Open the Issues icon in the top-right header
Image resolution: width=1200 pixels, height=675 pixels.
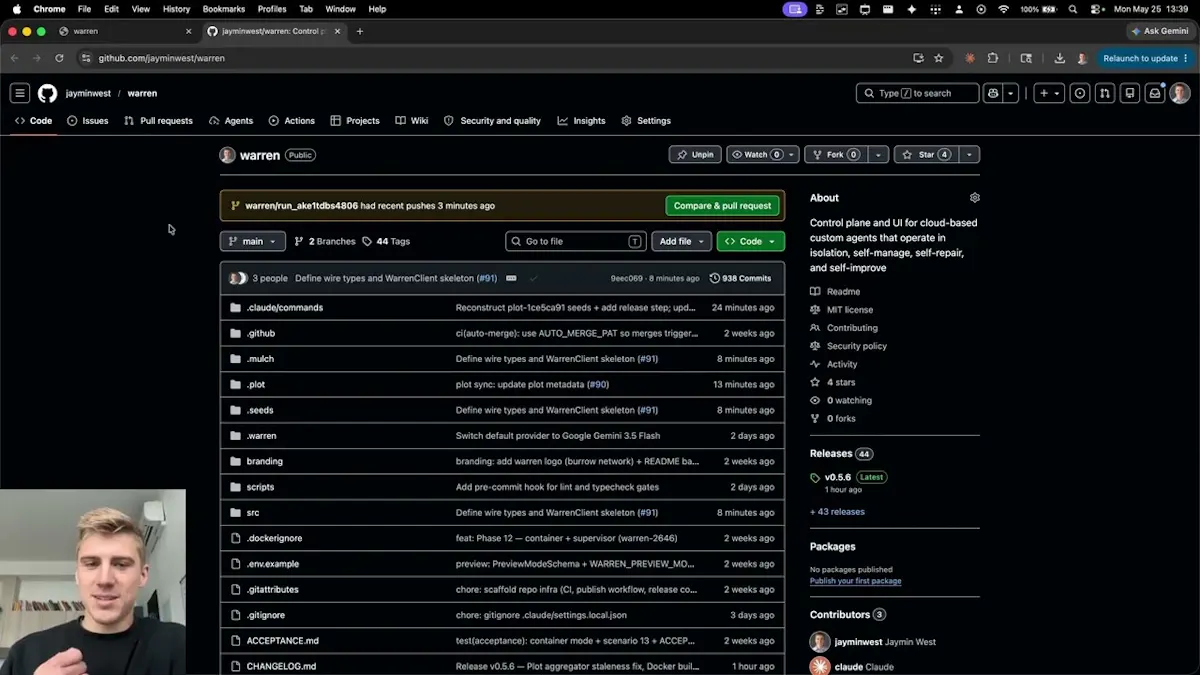click(x=1080, y=93)
